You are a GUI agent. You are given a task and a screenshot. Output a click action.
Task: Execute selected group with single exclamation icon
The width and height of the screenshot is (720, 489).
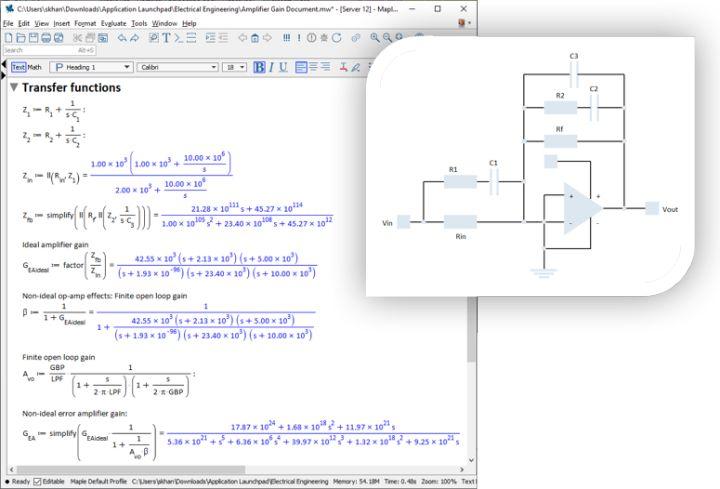click(x=299, y=38)
